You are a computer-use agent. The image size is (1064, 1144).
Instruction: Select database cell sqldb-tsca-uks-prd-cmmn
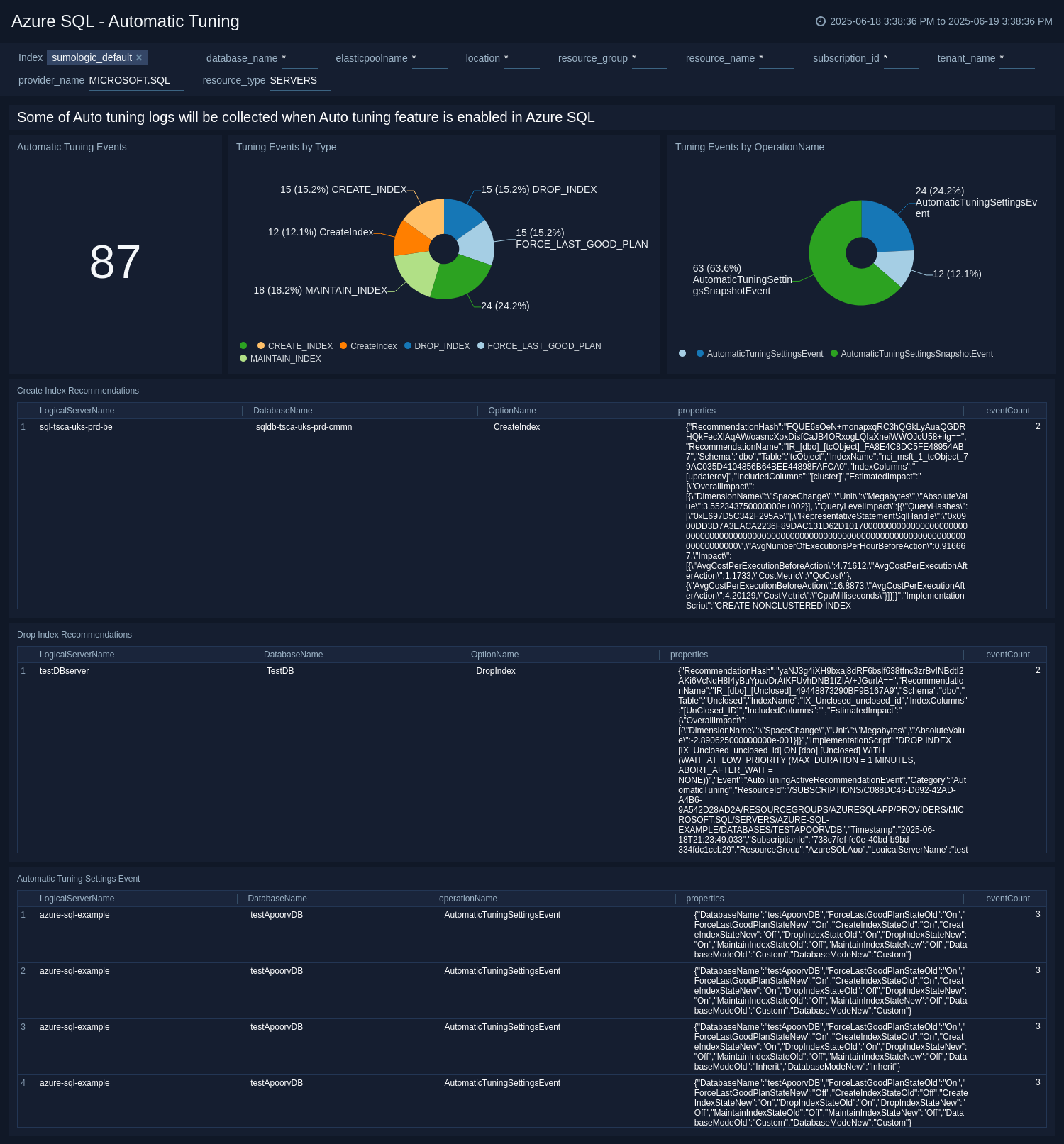[304, 427]
